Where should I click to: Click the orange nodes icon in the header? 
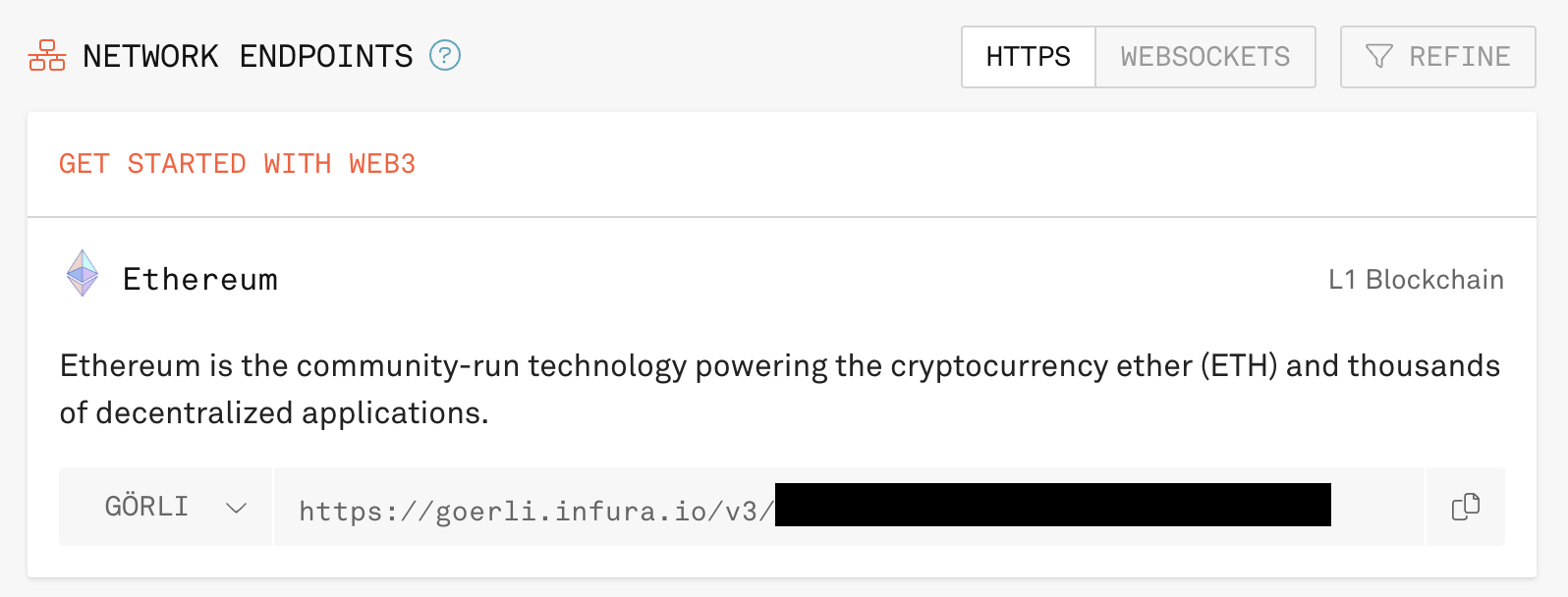[44, 56]
